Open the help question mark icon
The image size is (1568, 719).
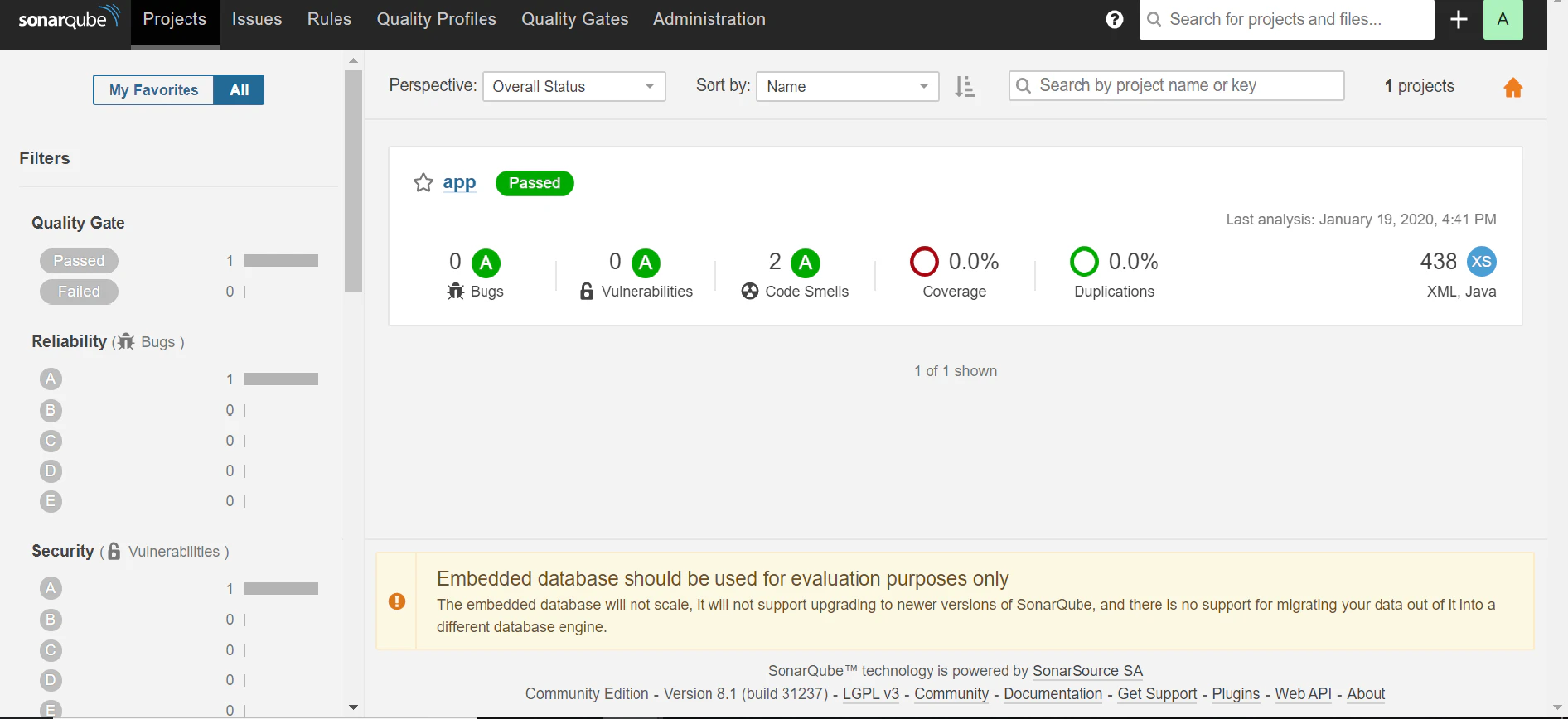[1115, 19]
